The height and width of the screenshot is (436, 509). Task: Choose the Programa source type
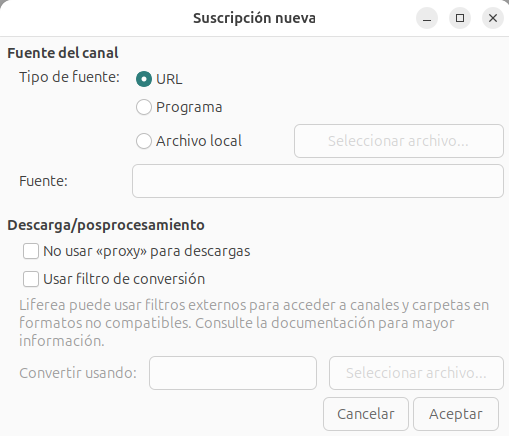click(144, 107)
